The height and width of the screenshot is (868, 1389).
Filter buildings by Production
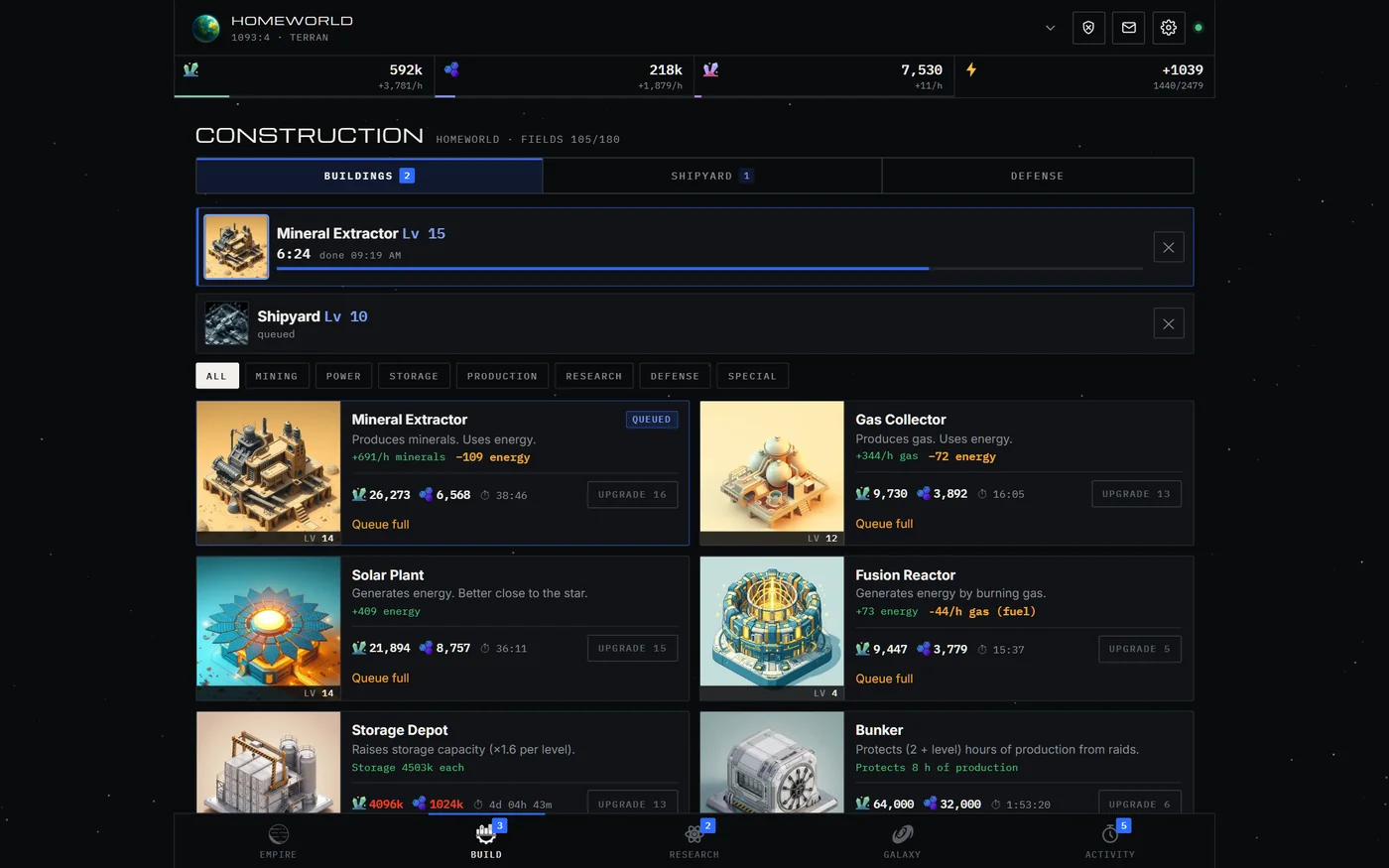502,376
